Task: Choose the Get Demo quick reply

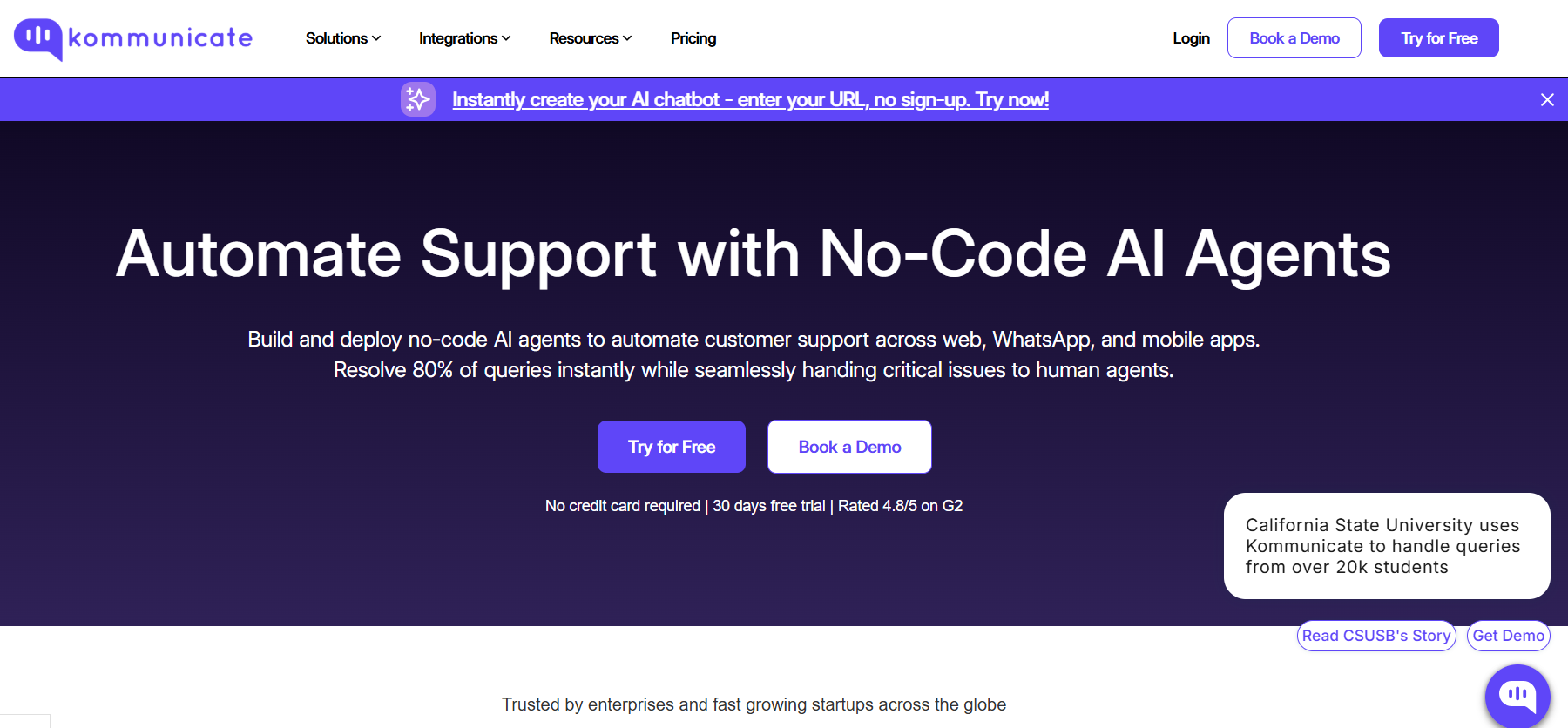Action: 1508,636
